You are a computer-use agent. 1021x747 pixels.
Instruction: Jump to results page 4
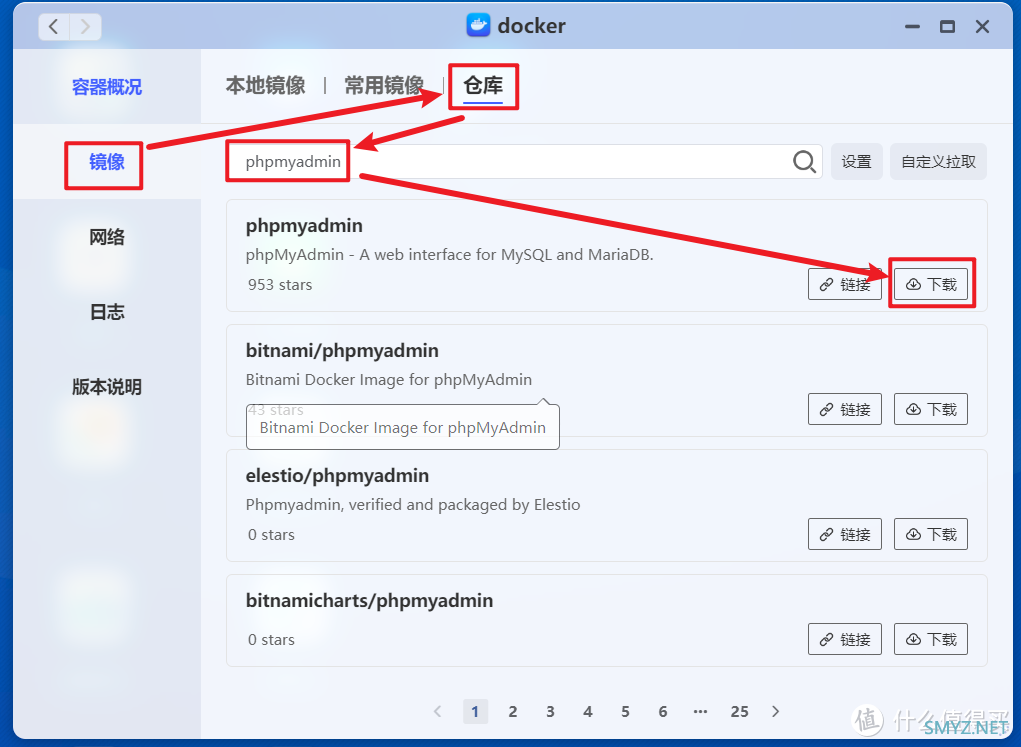coord(588,711)
